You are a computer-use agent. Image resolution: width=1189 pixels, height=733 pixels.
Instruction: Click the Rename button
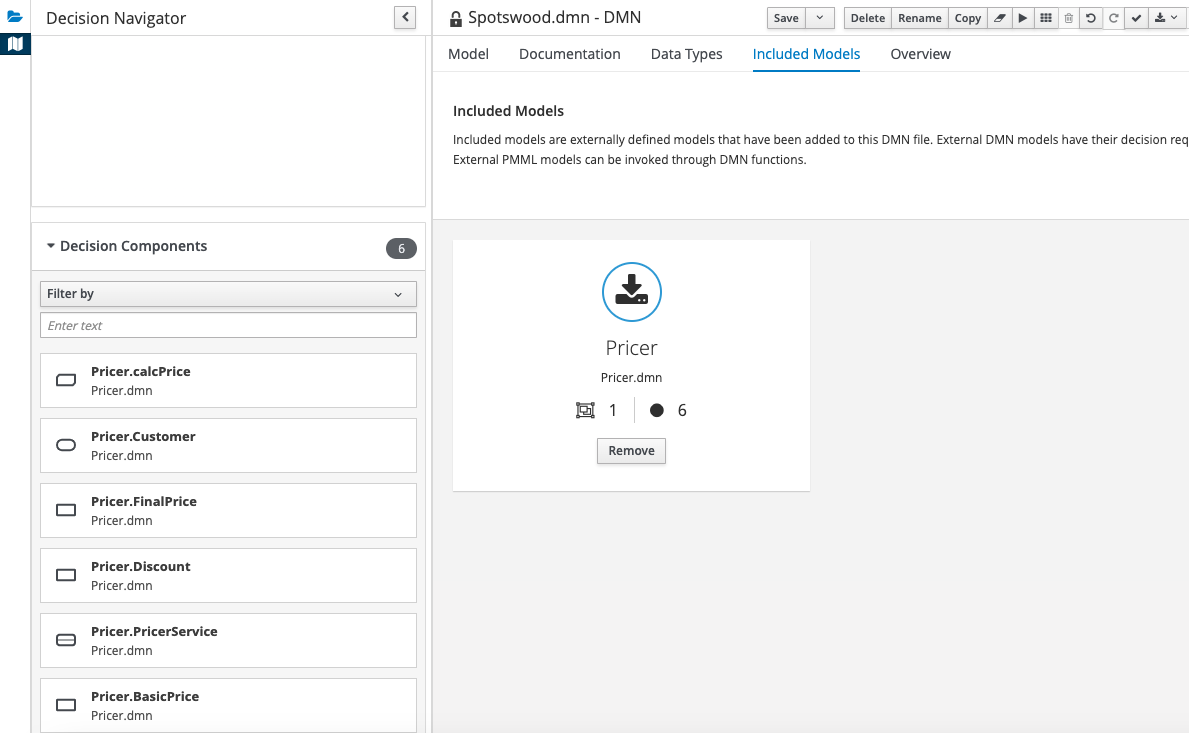click(919, 18)
